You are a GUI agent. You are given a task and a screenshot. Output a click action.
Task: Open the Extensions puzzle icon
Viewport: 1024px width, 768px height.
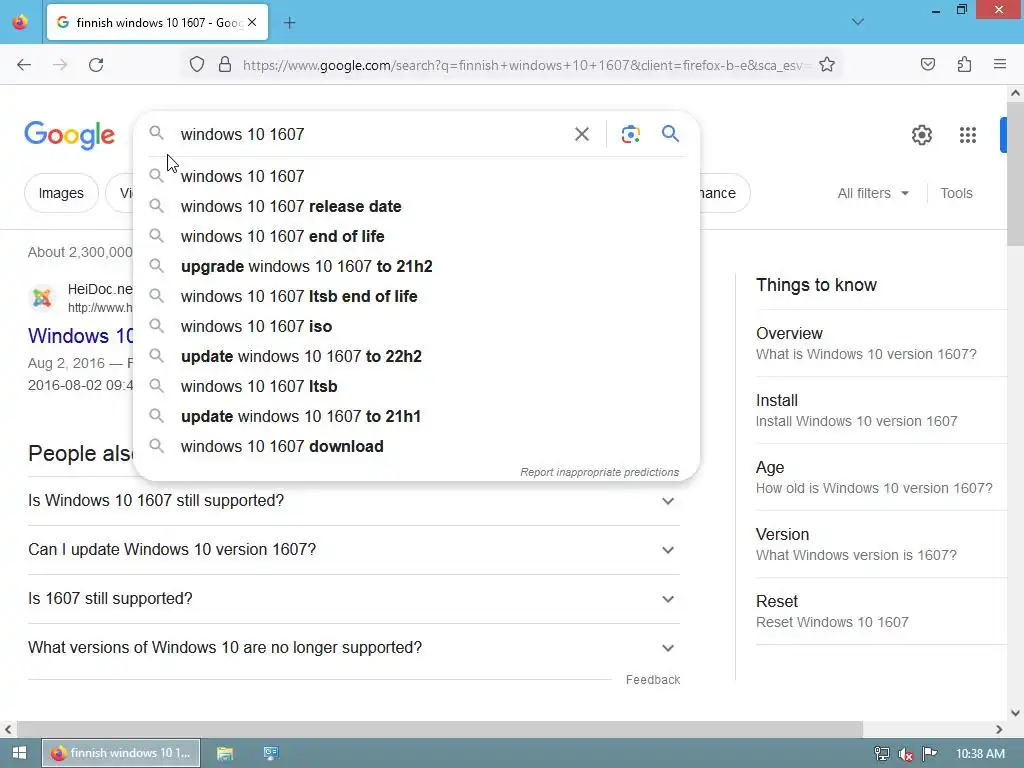965,64
